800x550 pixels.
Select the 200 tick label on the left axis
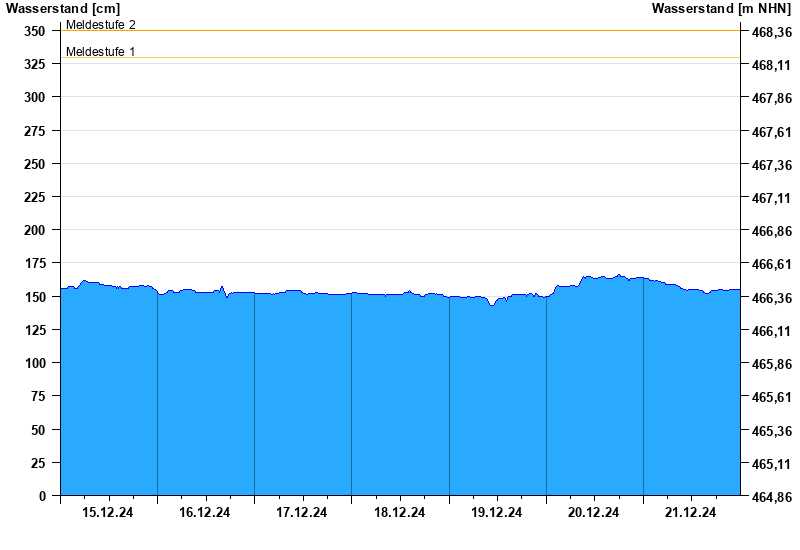[35, 230]
